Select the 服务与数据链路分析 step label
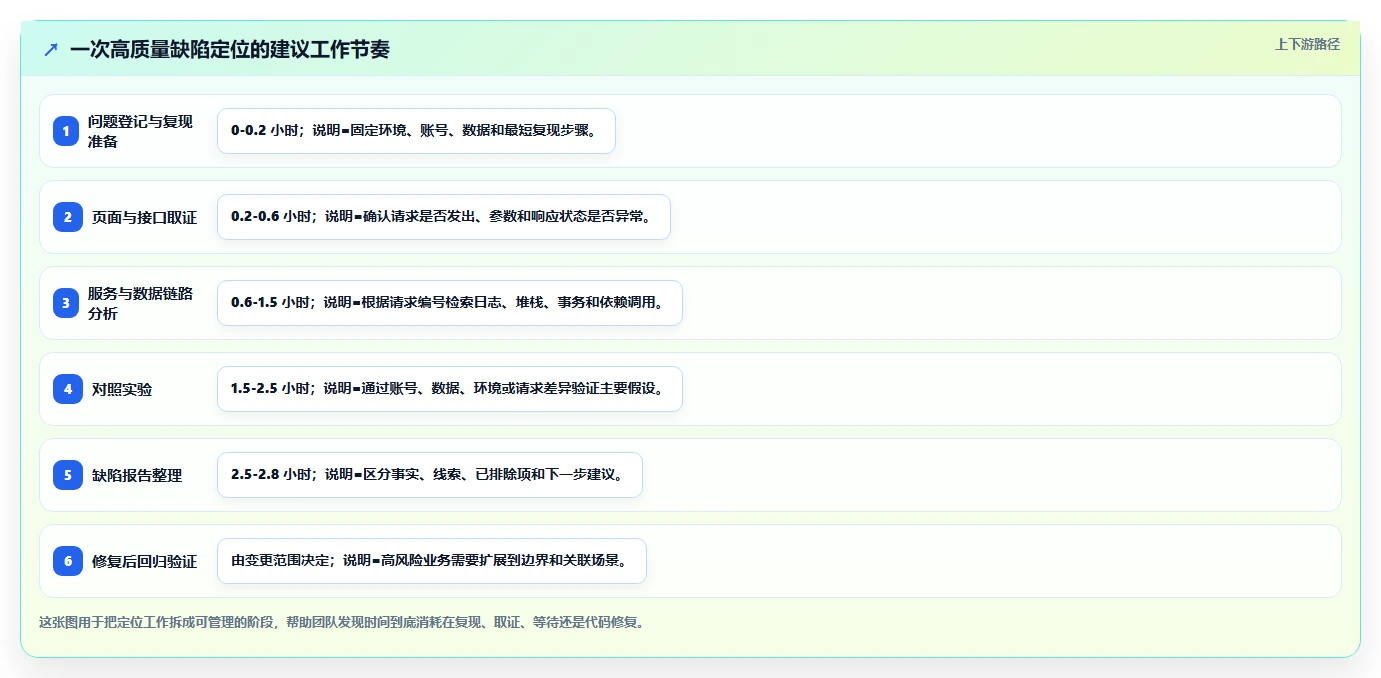Image resolution: width=1381 pixels, height=678 pixels. coord(141,303)
